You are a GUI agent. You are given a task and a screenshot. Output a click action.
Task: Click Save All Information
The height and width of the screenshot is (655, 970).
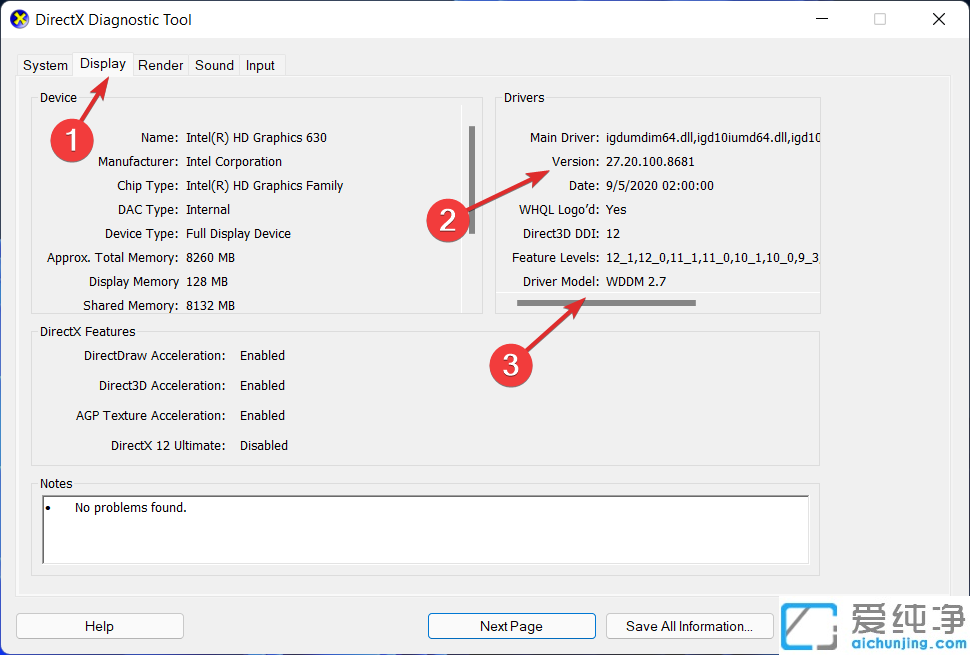(x=690, y=626)
